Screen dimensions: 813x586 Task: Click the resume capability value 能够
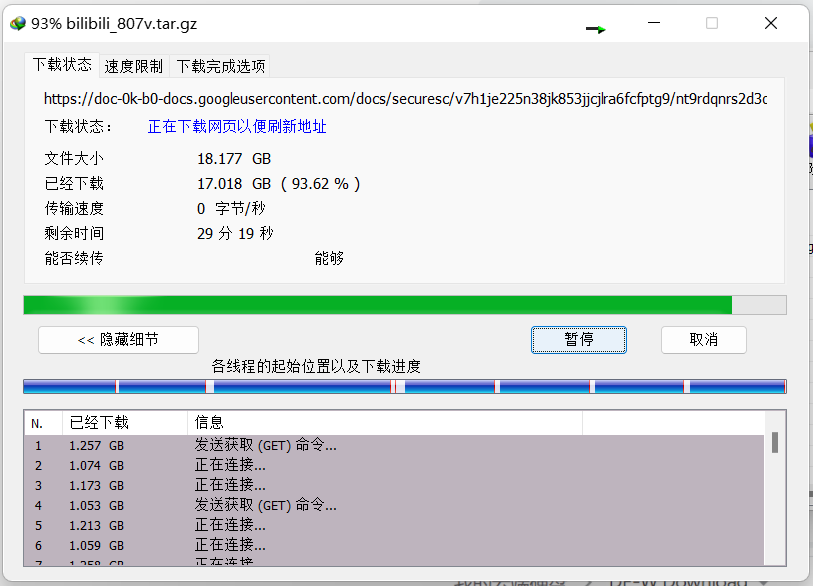point(329,258)
